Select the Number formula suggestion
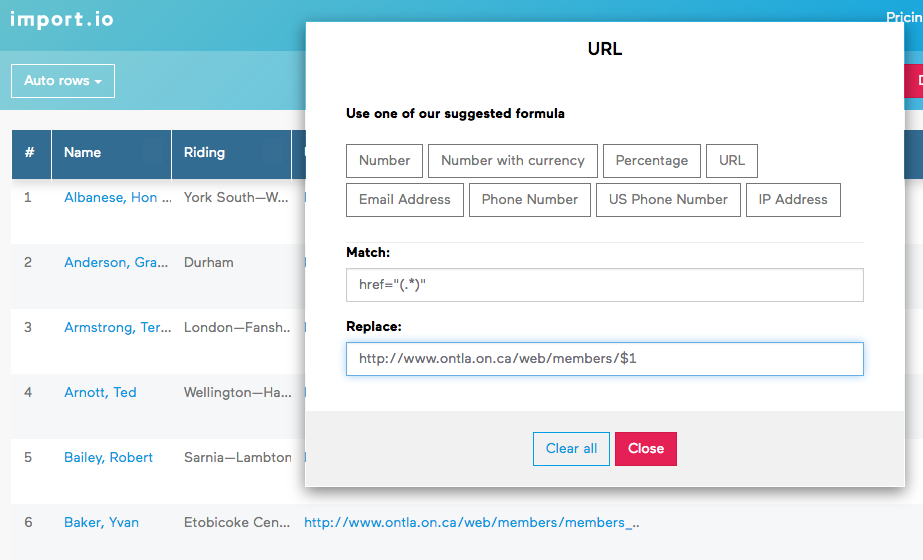Image resolution: width=923 pixels, height=560 pixels. point(384,161)
